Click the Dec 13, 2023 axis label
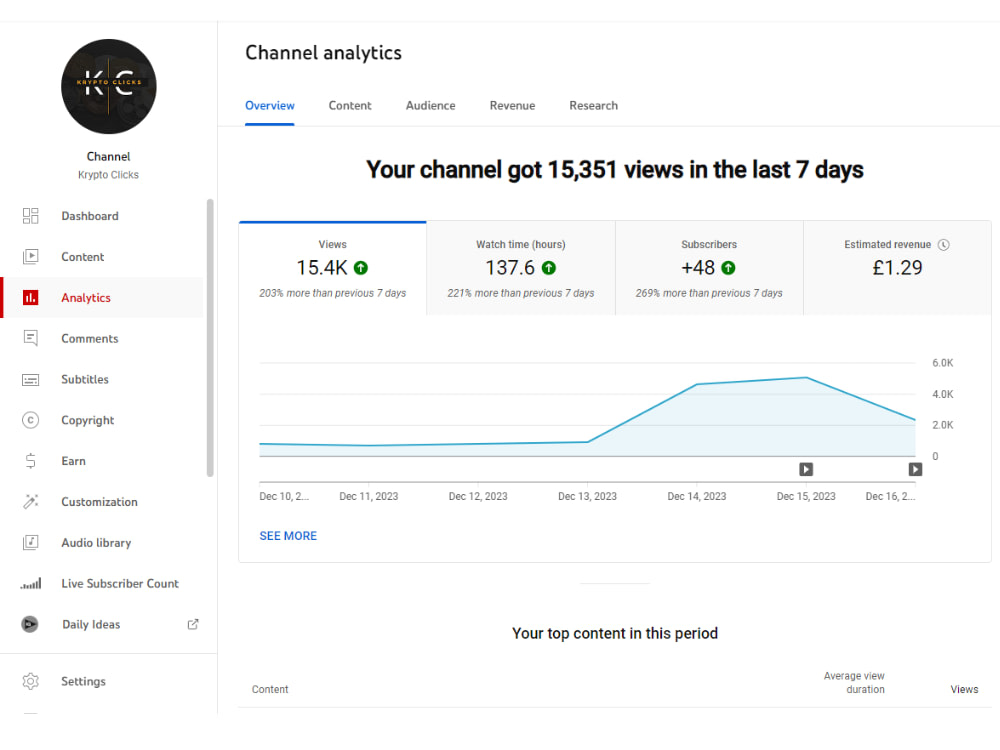1000x750 pixels. click(587, 496)
